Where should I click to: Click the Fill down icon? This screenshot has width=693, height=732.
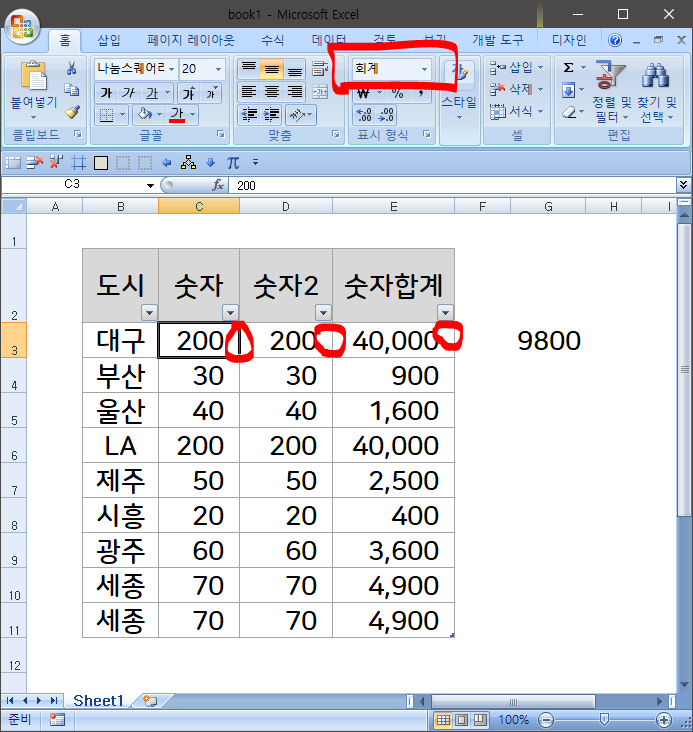[x=568, y=90]
